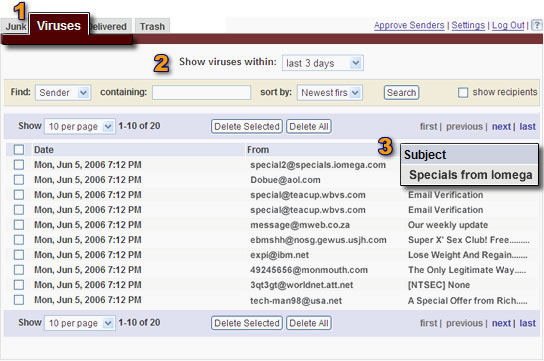Enable the 'show recipients' checkbox
This screenshot has height=361, width=544.
click(463, 93)
